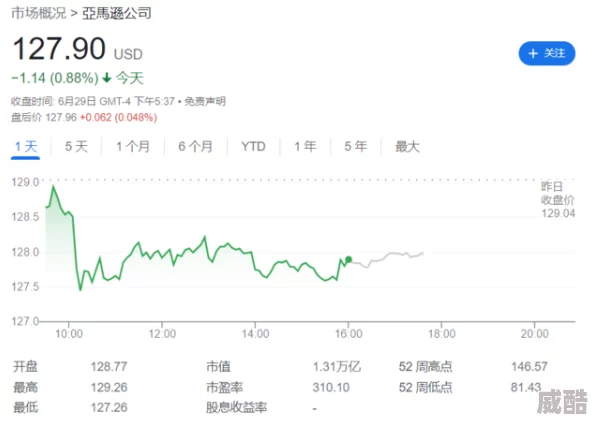594x424 pixels.
Task: Select the 最大 range tab
Action: click(x=408, y=146)
